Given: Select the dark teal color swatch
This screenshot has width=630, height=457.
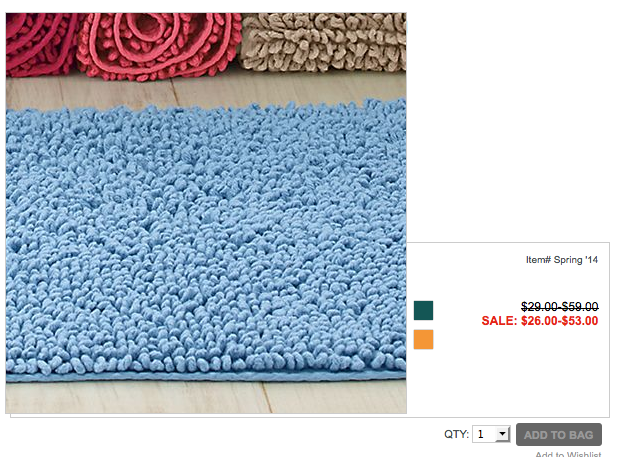Looking at the screenshot, I should coord(423,310).
